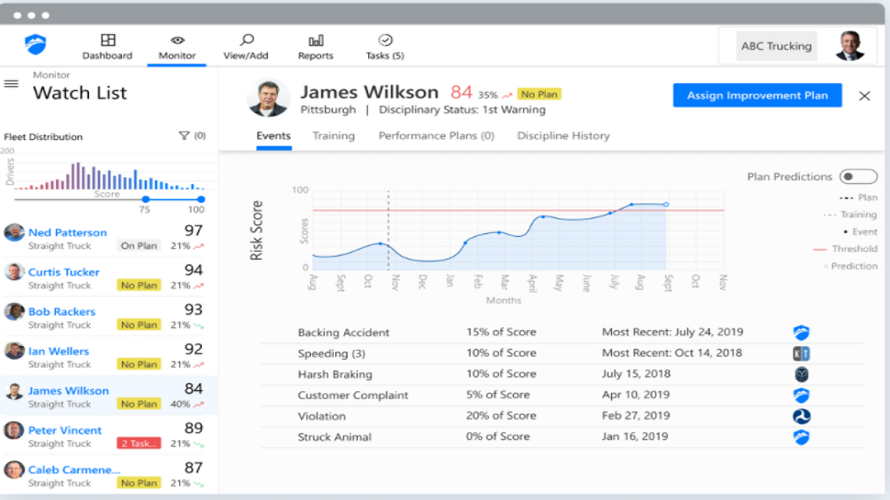890x500 pixels.
Task: Click the score slider handle at 75
Action: (x=146, y=199)
